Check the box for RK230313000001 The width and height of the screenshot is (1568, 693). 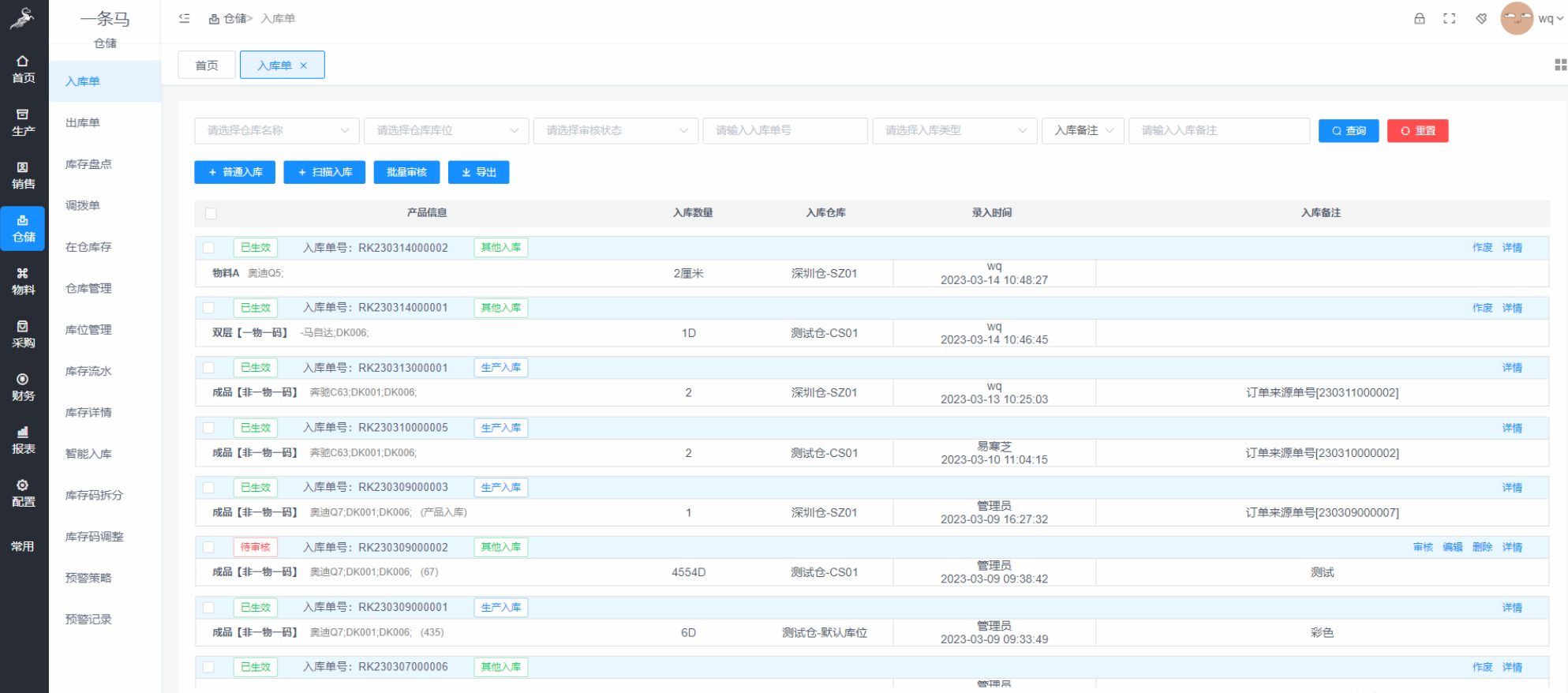click(x=208, y=368)
